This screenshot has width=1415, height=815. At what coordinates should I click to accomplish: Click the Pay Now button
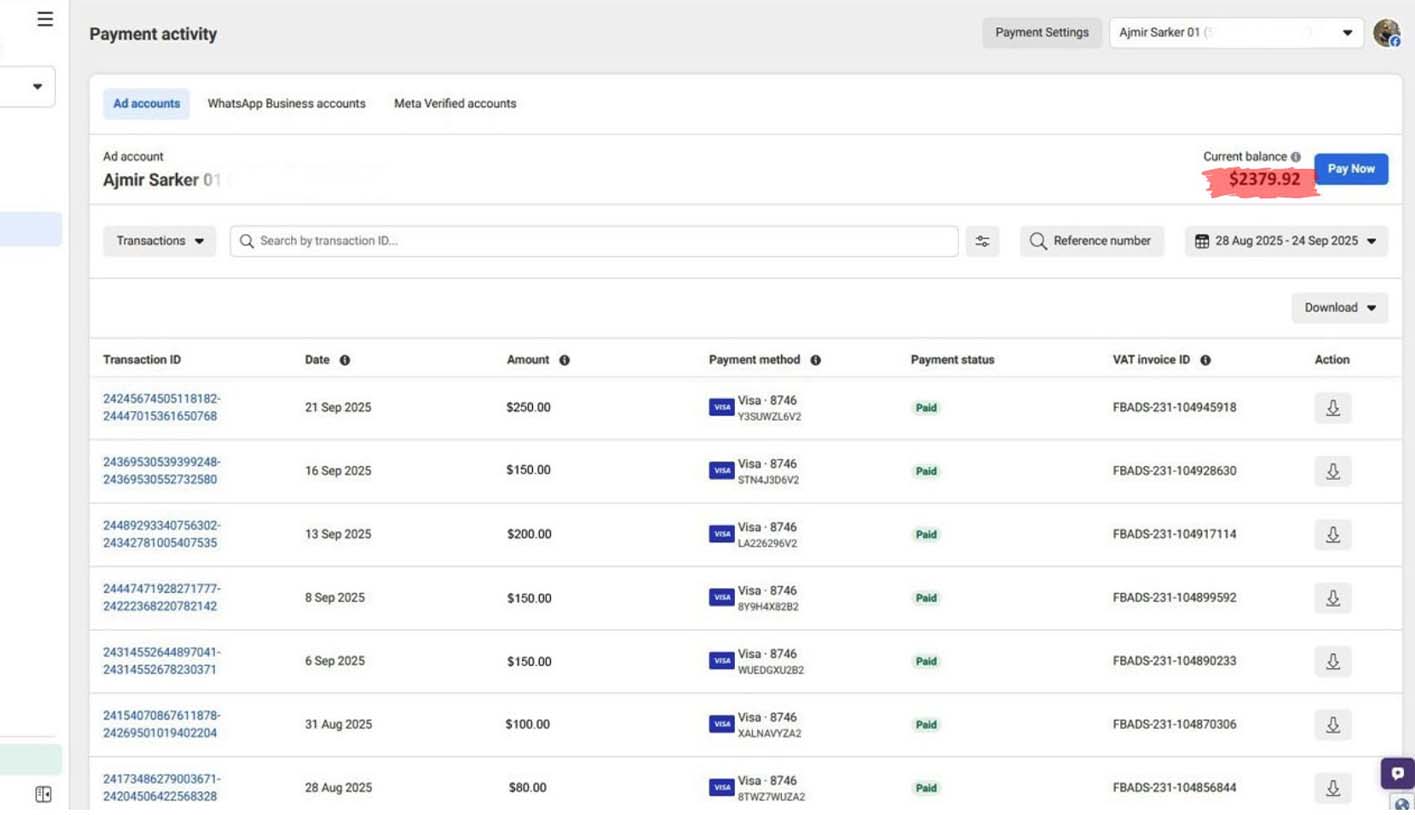[x=1350, y=169]
